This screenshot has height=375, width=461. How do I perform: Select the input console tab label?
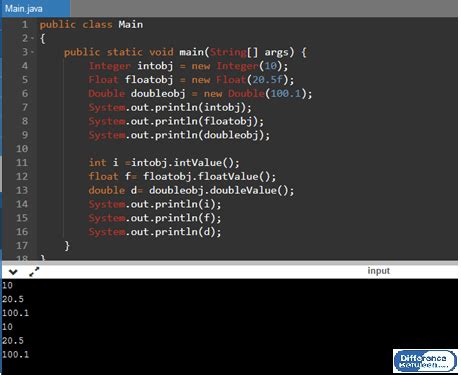[x=379, y=271]
